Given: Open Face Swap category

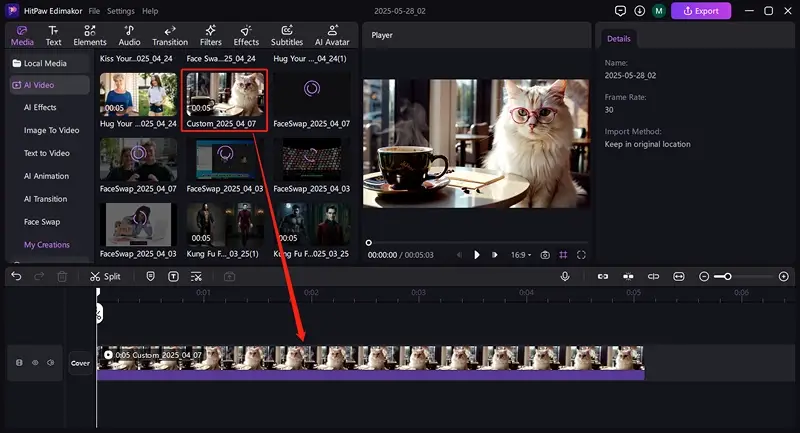Looking at the screenshot, I should [42, 222].
